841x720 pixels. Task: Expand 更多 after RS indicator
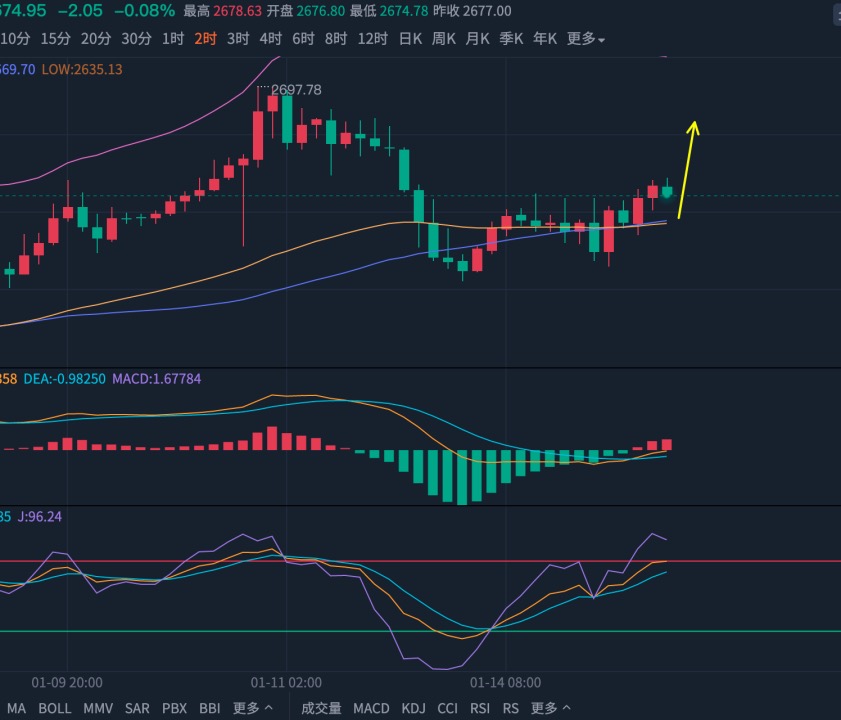pyautogui.click(x=551, y=708)
